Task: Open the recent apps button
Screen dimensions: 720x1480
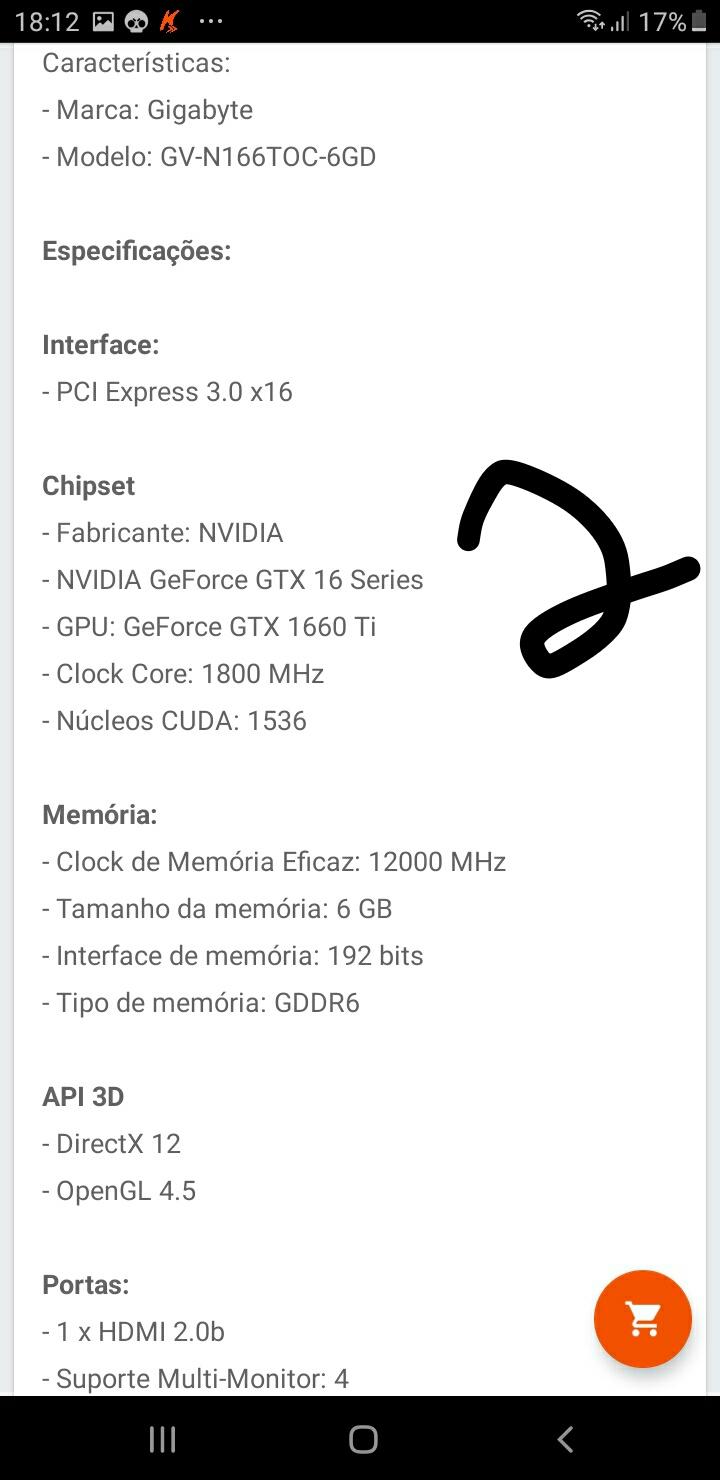Action: coord(162,1439)
